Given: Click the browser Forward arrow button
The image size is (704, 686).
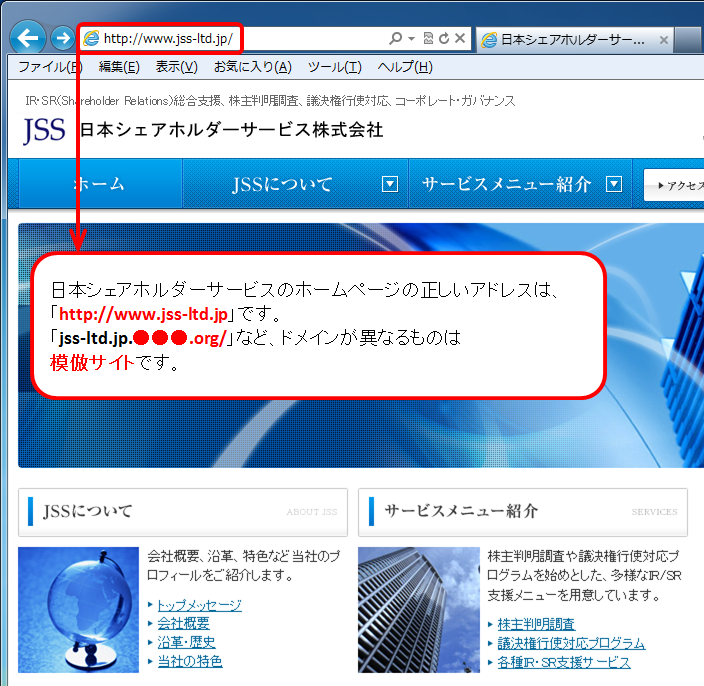Looking at the screenshot, I should (x=62, y=38).
